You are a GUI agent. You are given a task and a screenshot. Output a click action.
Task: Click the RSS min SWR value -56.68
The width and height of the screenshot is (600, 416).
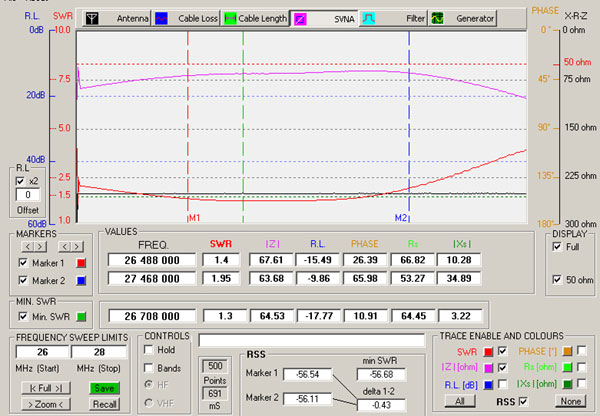(x=381, y=374)
